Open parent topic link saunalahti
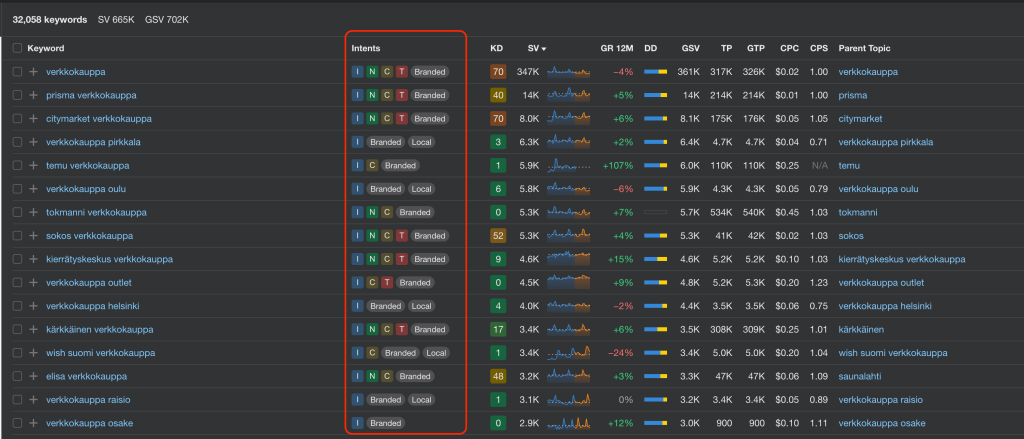The height and width of the screenshot is (439, 1024). [x=859, y=376]
